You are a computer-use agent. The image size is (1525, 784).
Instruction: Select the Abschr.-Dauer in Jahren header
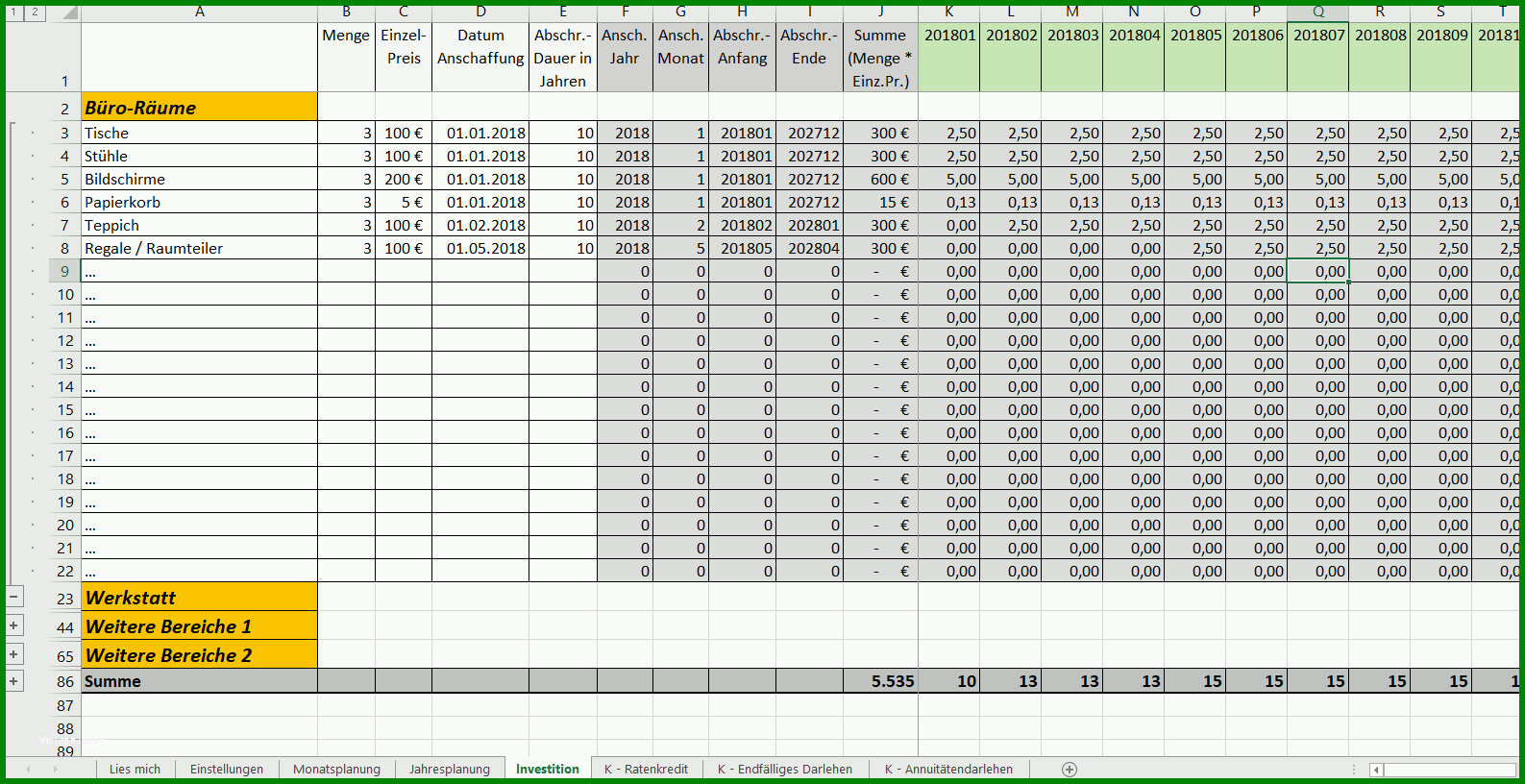(x=563, y=57)
